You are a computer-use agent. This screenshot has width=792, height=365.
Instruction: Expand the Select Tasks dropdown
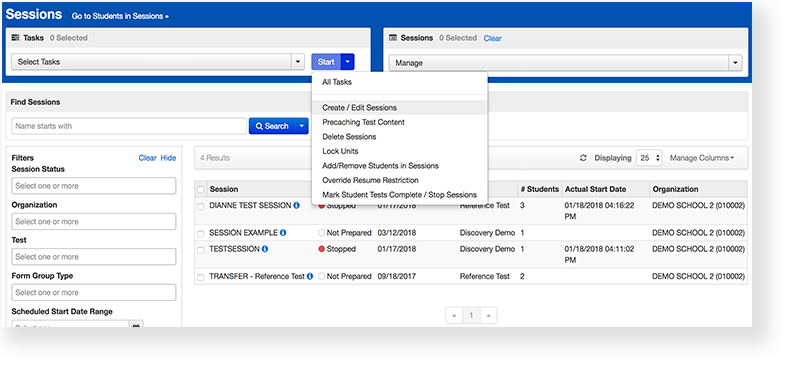point(158,62)
